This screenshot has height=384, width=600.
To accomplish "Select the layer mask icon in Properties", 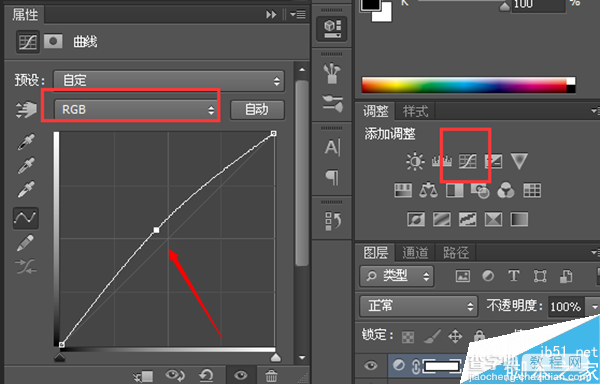I will pyautogui.click(x=53, y=41).
